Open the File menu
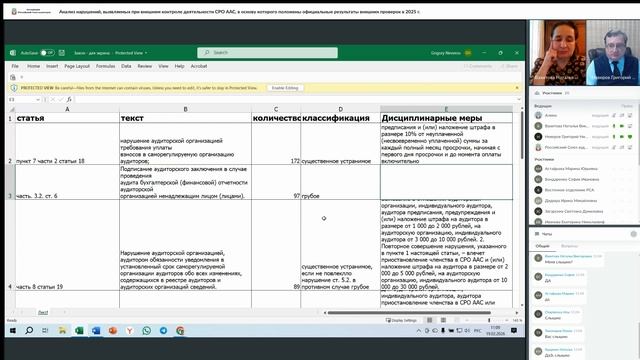This screenshot has height=360, width=640. tap(15, 66)
